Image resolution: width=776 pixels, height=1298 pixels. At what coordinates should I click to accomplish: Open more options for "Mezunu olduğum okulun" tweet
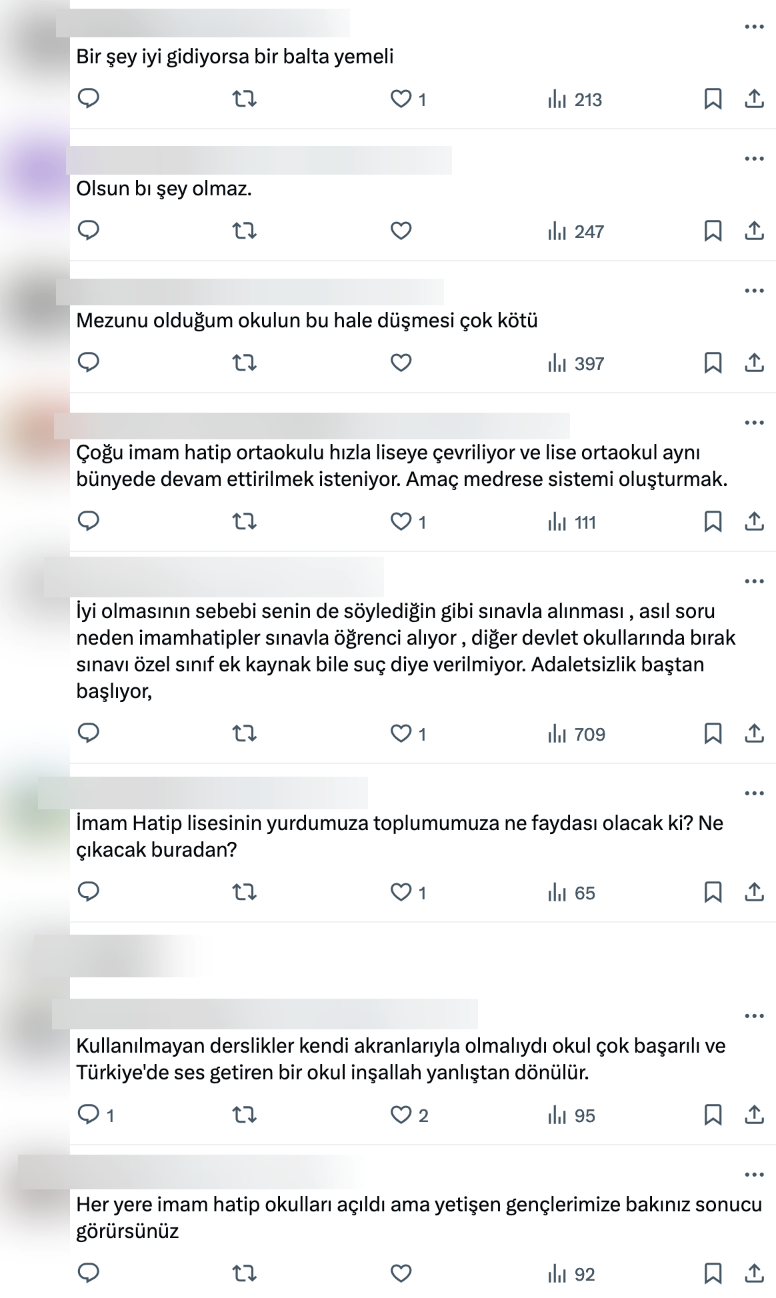tap(755, 289)
